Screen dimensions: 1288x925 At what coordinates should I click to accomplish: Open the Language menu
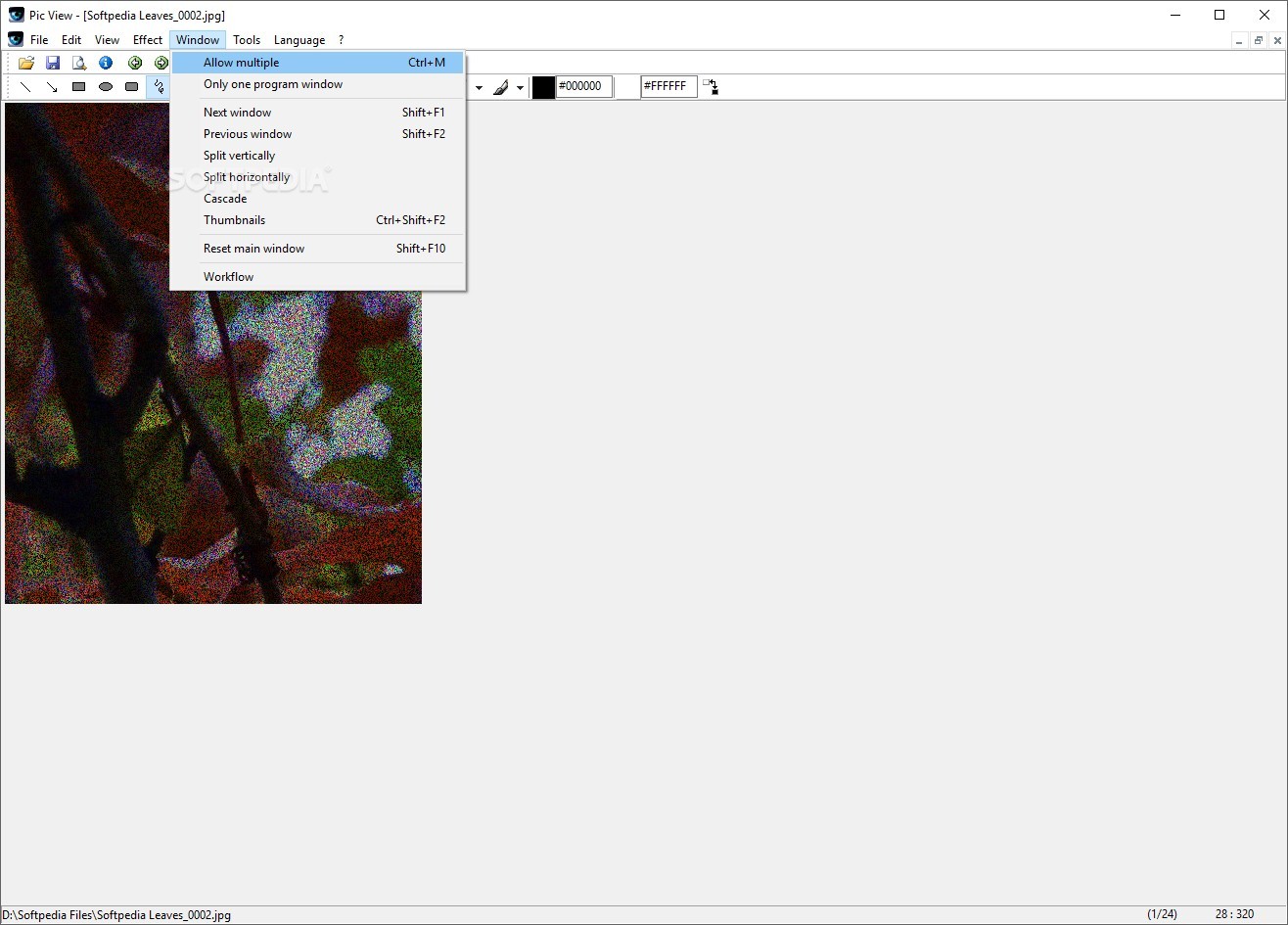[x=299, y=40]
